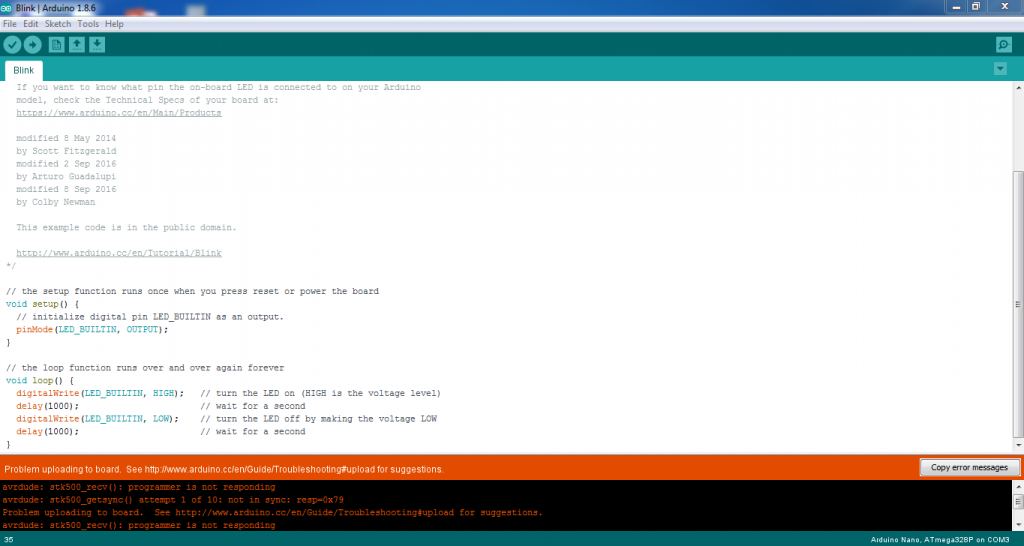Open the Sketch menu

(58, 24)
